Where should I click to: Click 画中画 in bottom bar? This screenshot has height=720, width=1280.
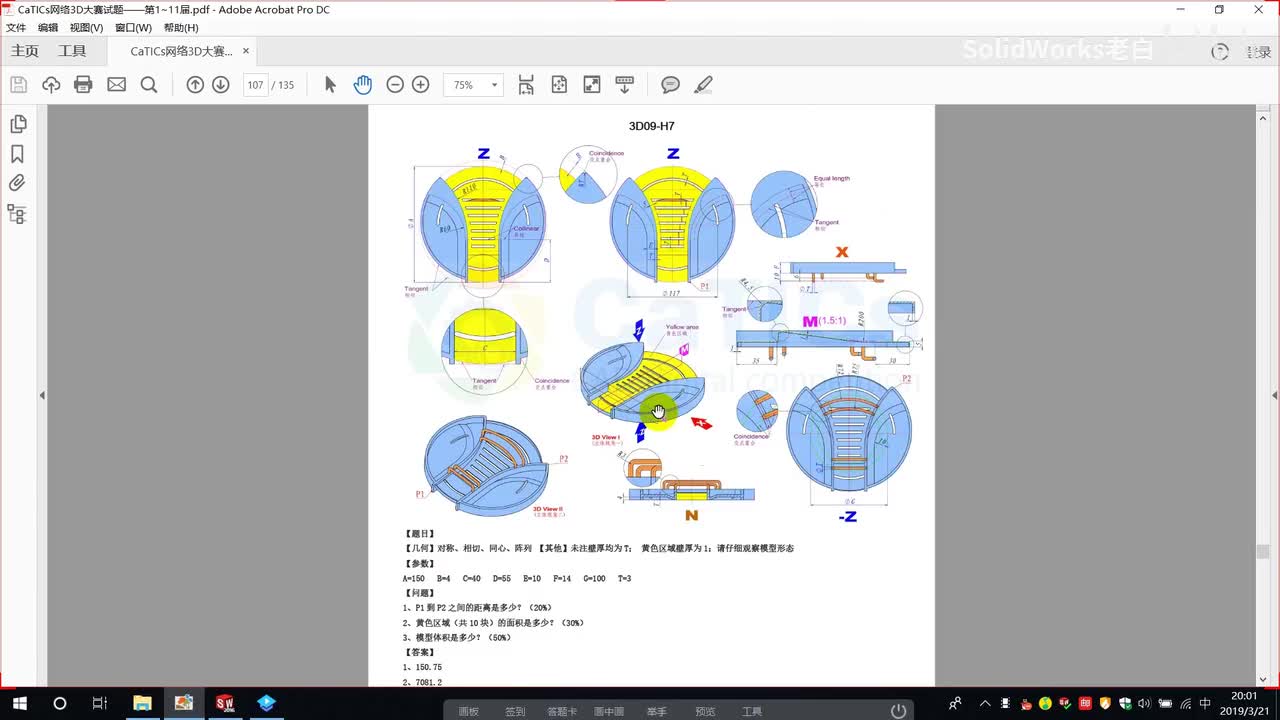[x=609, y=711]
